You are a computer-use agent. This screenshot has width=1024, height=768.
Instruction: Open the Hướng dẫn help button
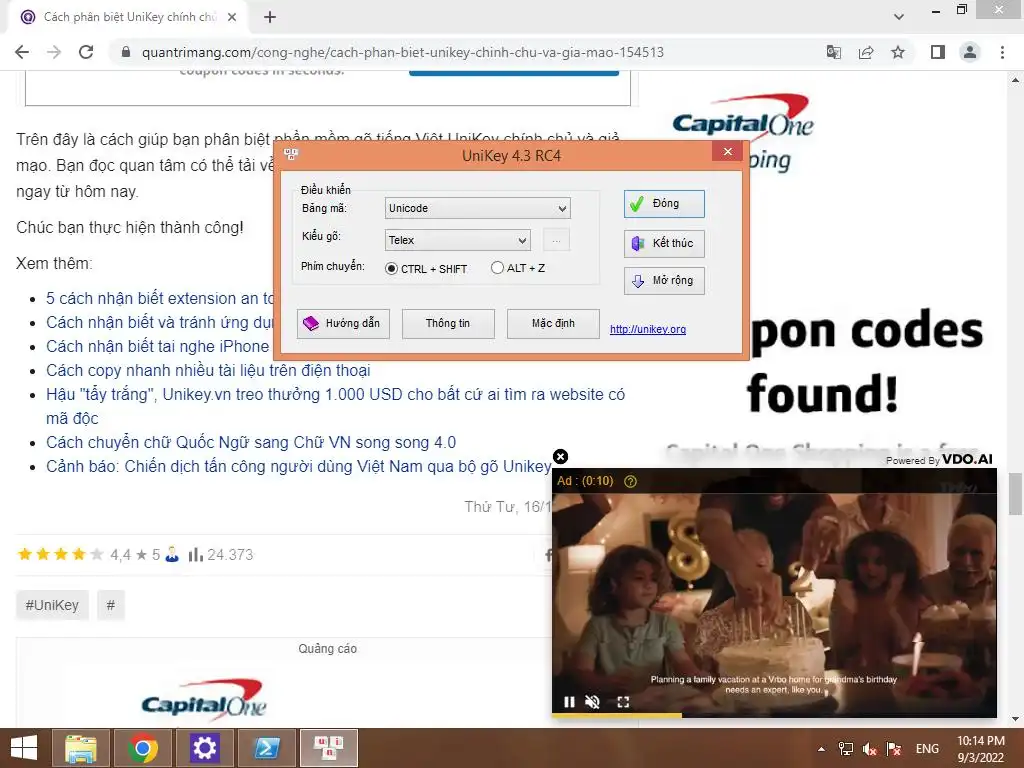(x=343, y=324)
